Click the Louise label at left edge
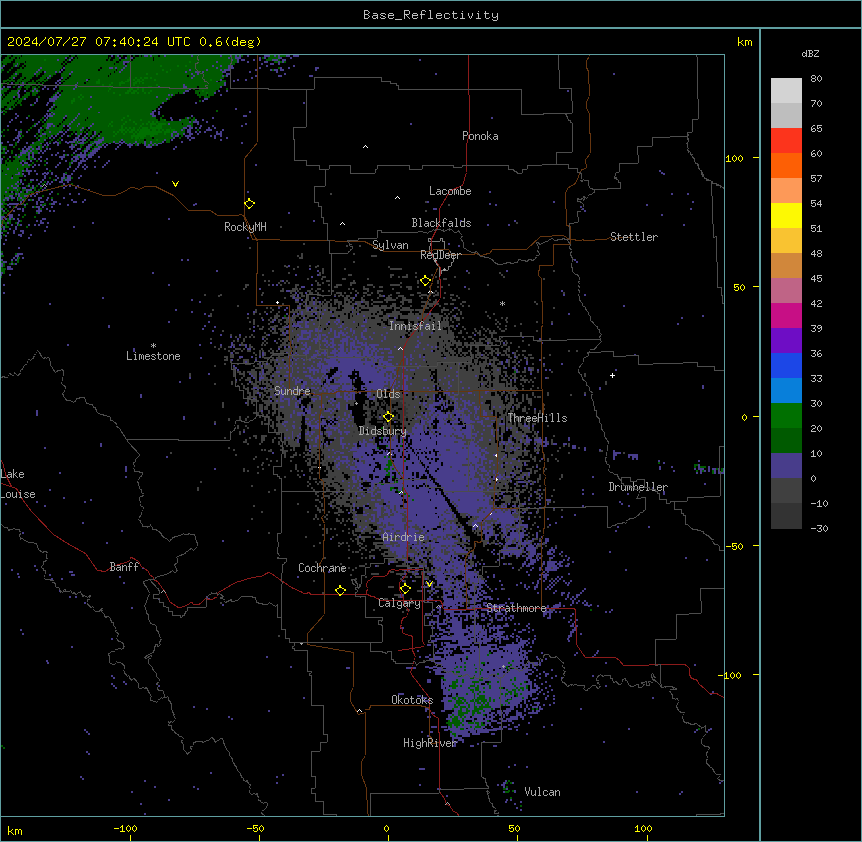The image size is (862, 842). 18,494
